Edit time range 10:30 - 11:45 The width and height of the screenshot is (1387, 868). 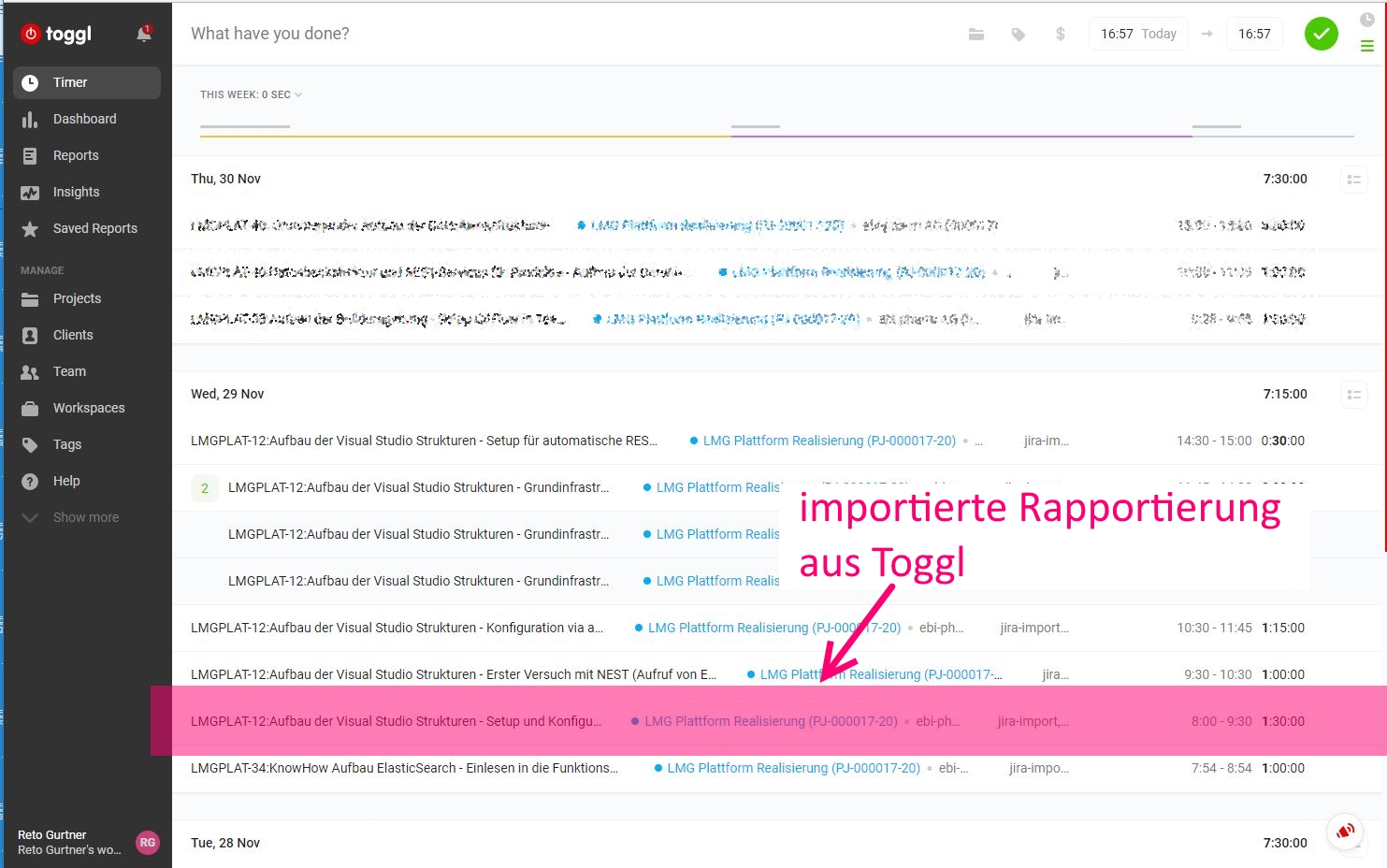pos(1214,628)
